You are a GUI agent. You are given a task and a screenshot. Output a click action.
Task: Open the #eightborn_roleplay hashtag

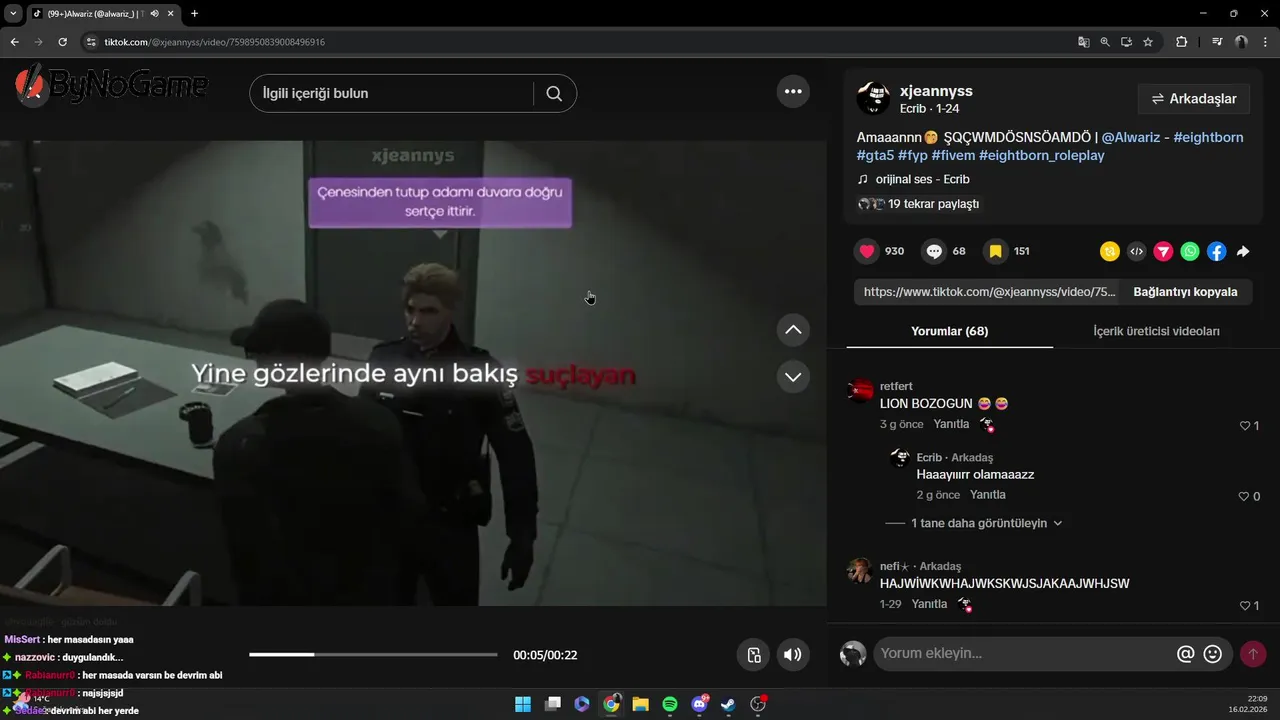pyautogui.click(x=1042, y=155)
